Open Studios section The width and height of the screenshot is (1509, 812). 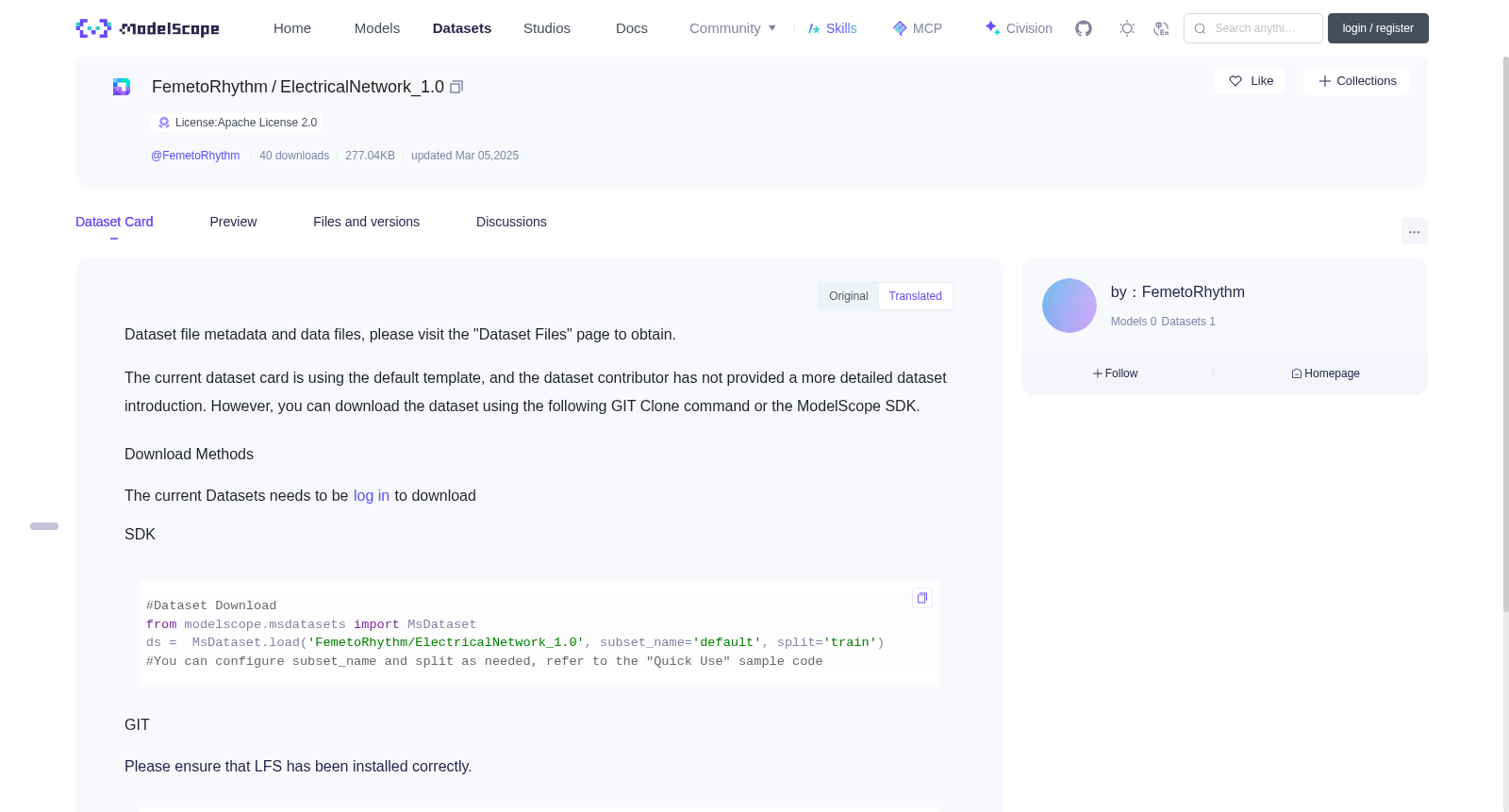click(x=547, y=28)
